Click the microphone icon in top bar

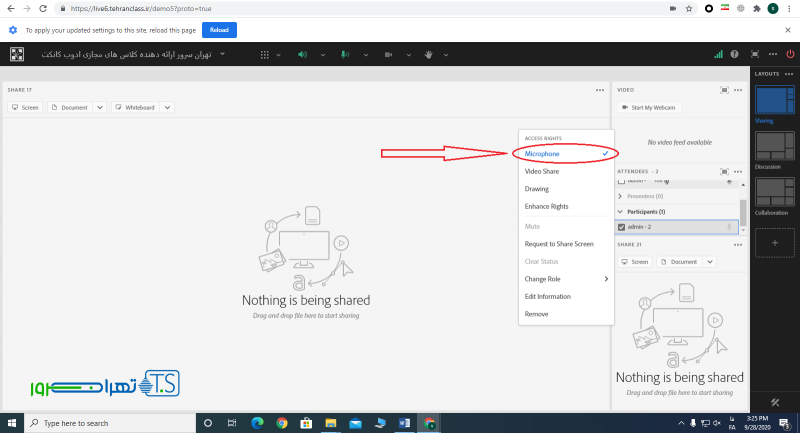pyautogui.click(x=343, y=54)
